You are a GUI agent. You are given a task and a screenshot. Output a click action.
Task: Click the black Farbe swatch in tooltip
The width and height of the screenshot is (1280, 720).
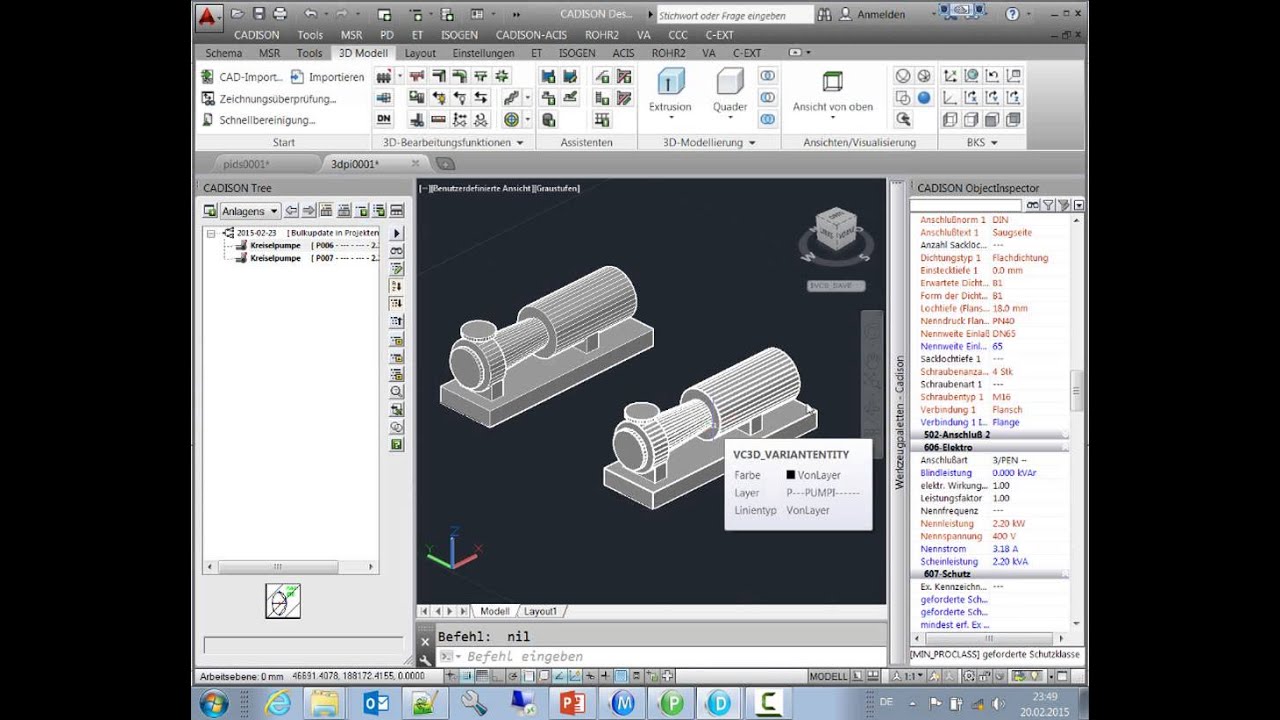coord(790,476)
